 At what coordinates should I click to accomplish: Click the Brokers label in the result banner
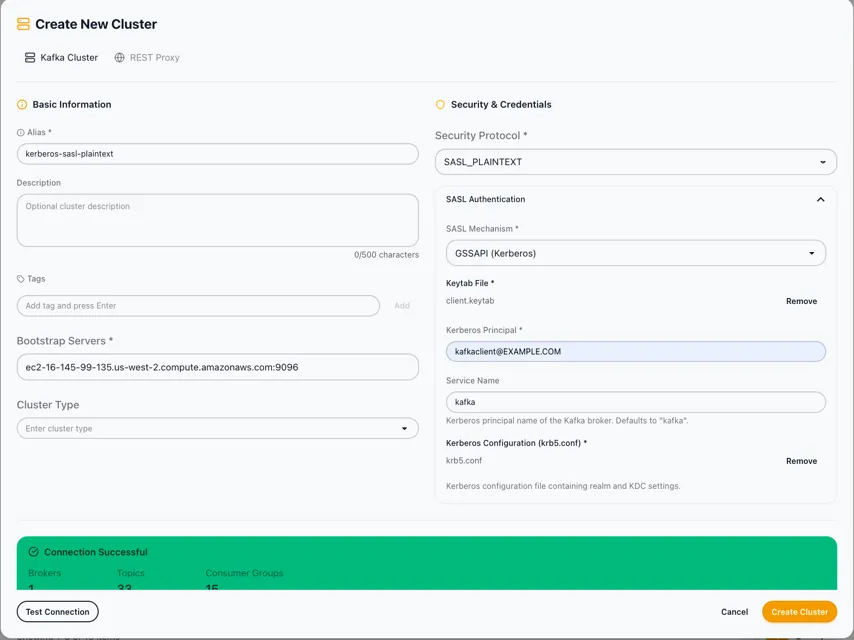coord(45,573)
